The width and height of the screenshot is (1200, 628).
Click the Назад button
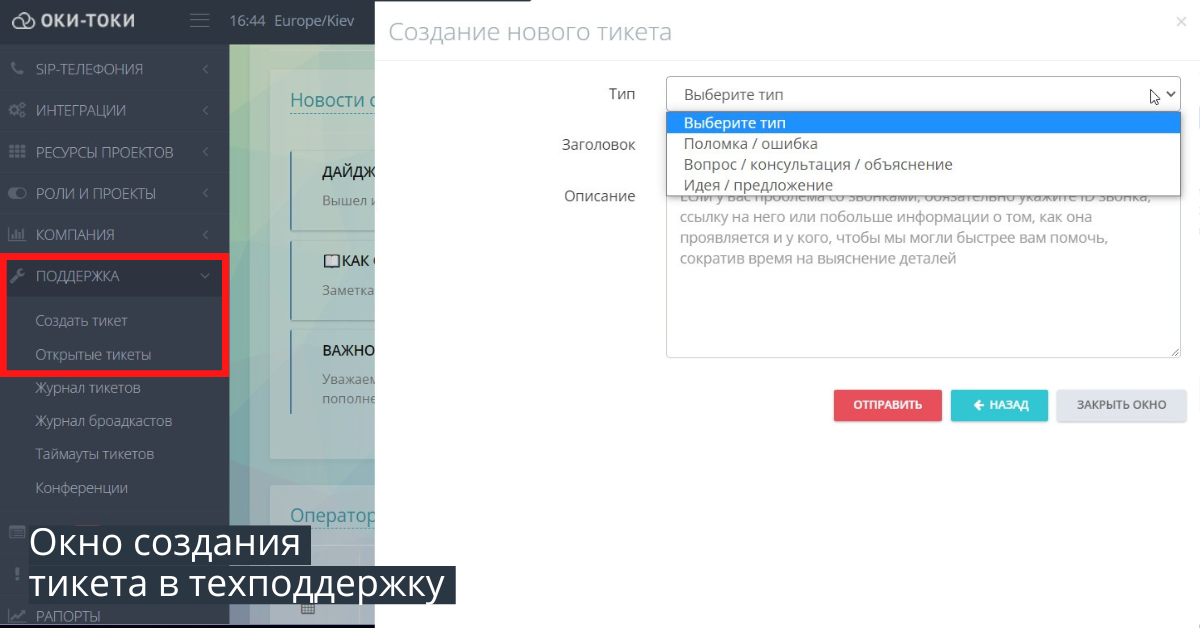coord(999,405)
